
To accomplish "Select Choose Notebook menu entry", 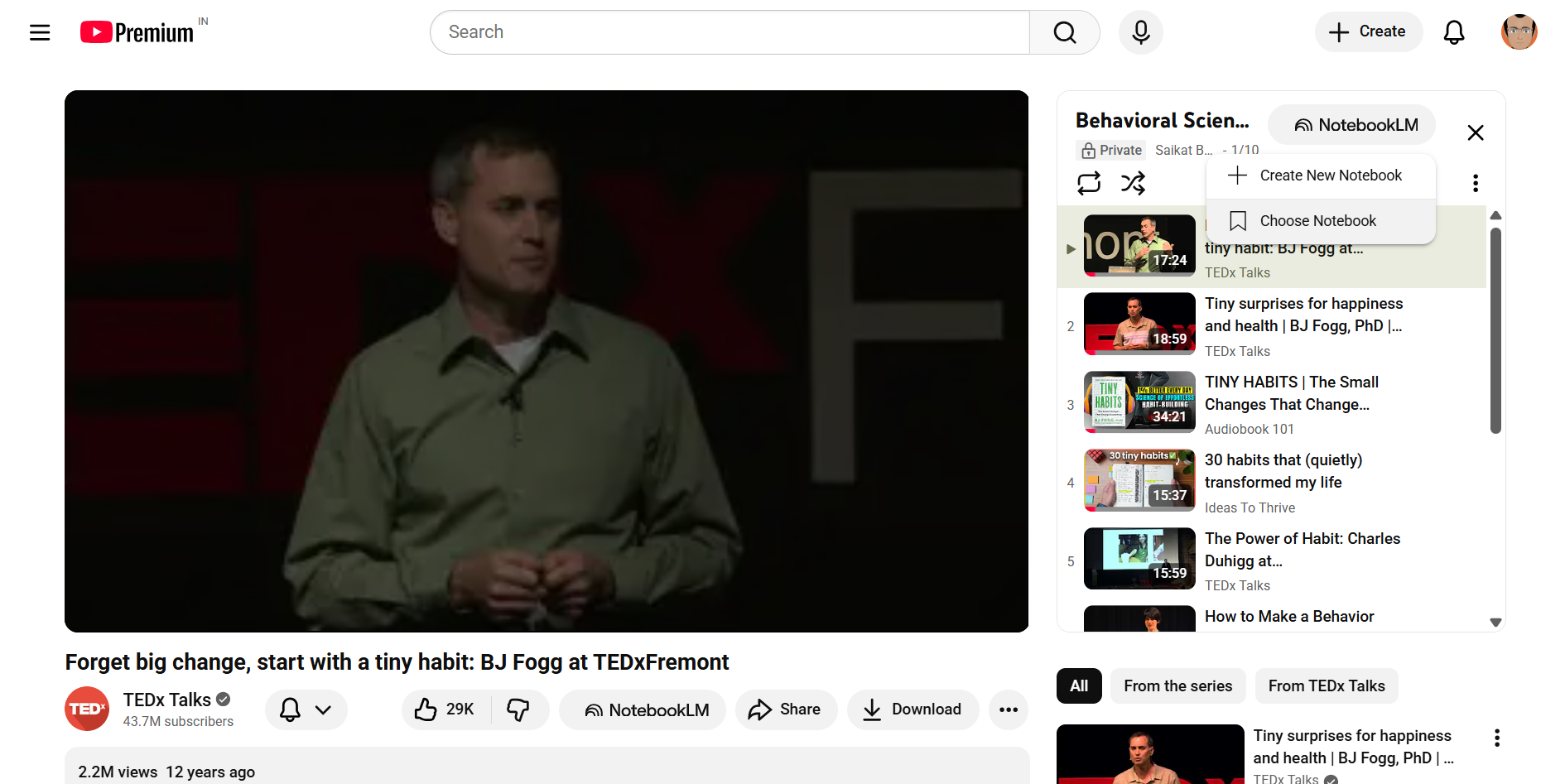I will [1321, 221].
